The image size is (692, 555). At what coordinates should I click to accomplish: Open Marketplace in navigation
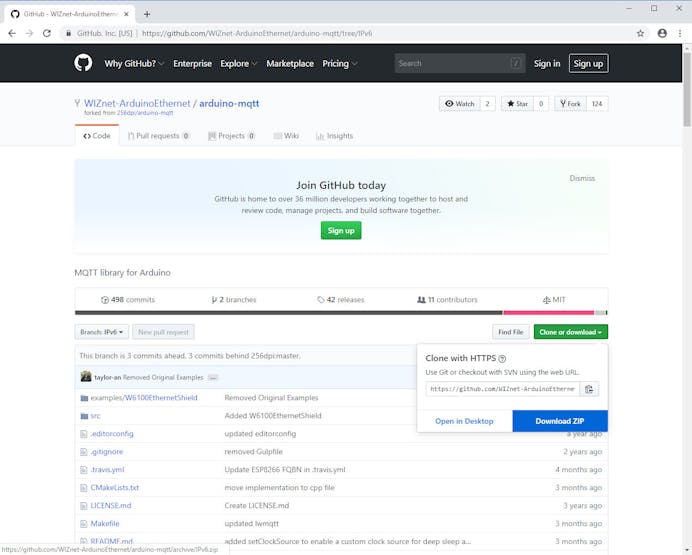(x=290, y=64)
